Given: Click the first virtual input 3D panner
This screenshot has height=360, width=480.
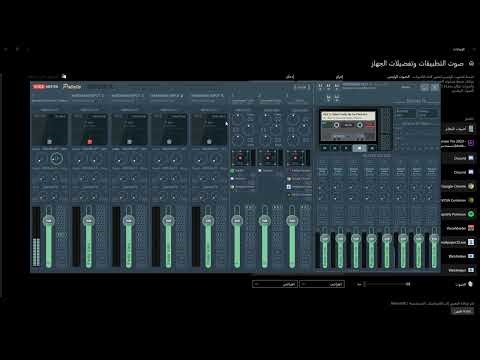Looking at the screenshot, I should tap(240, 157).
